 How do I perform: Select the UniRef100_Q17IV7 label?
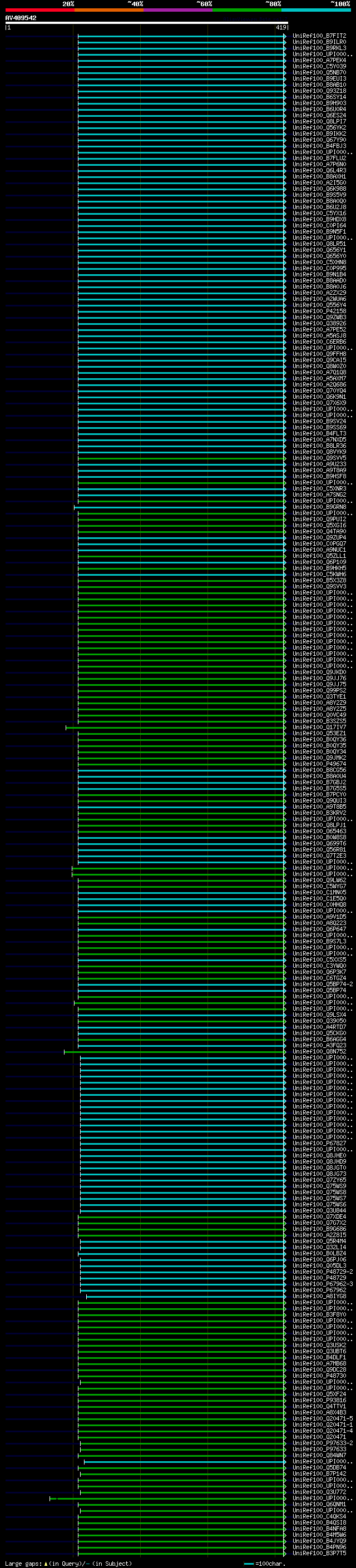click(319, 728)
